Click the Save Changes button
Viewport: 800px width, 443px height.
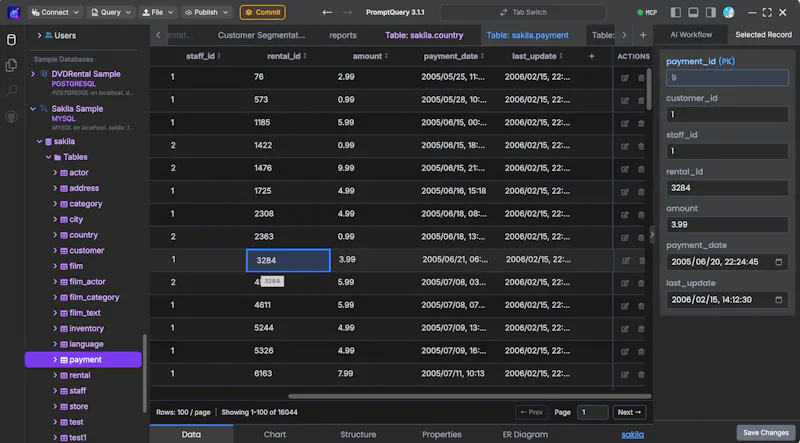point(766,432)
